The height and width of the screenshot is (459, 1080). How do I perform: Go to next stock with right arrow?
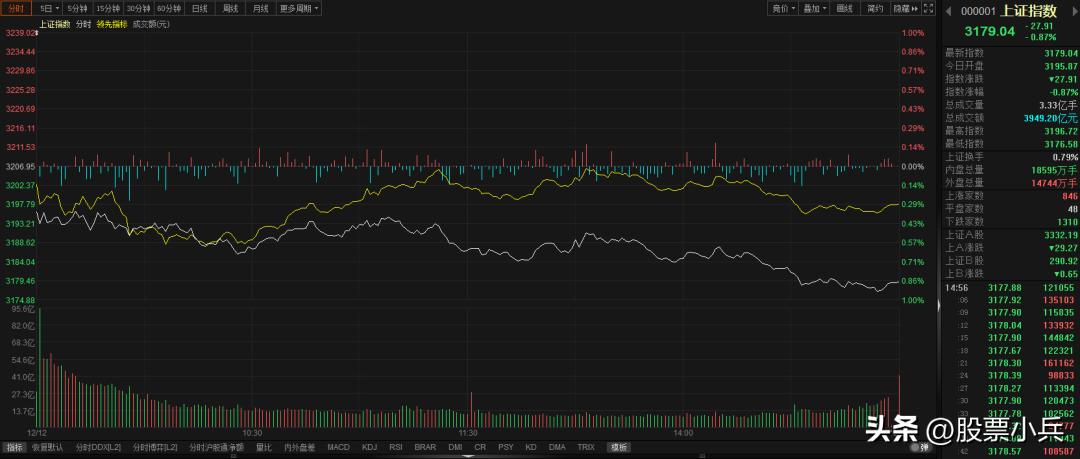[1073, 10]
